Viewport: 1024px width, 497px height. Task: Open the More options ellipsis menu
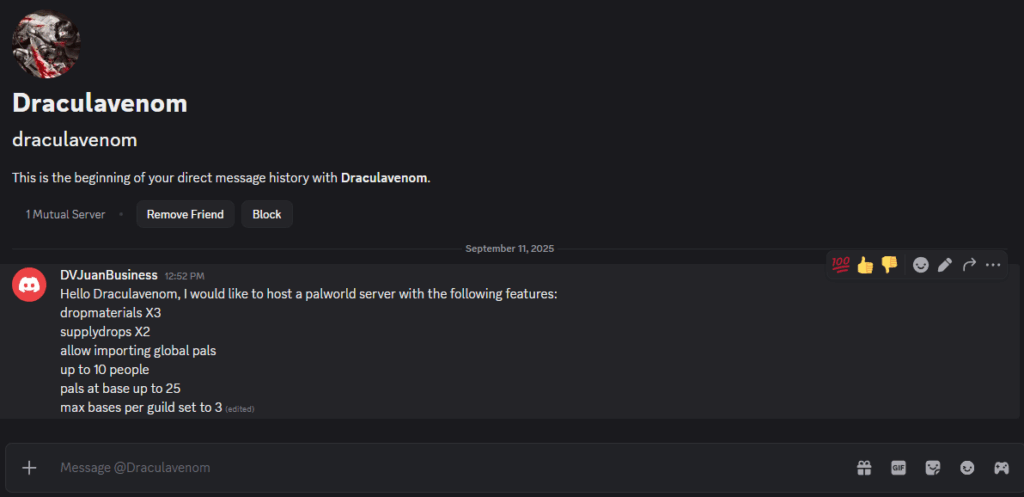[993, 265]
